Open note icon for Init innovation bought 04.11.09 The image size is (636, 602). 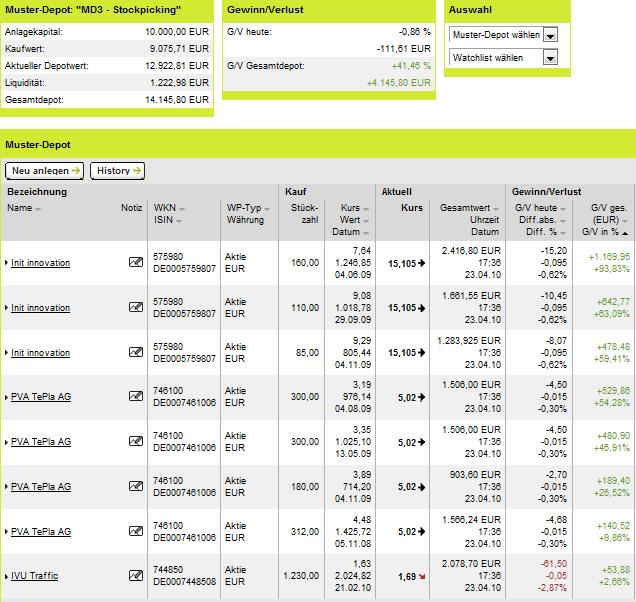click(x=136, y=352)
